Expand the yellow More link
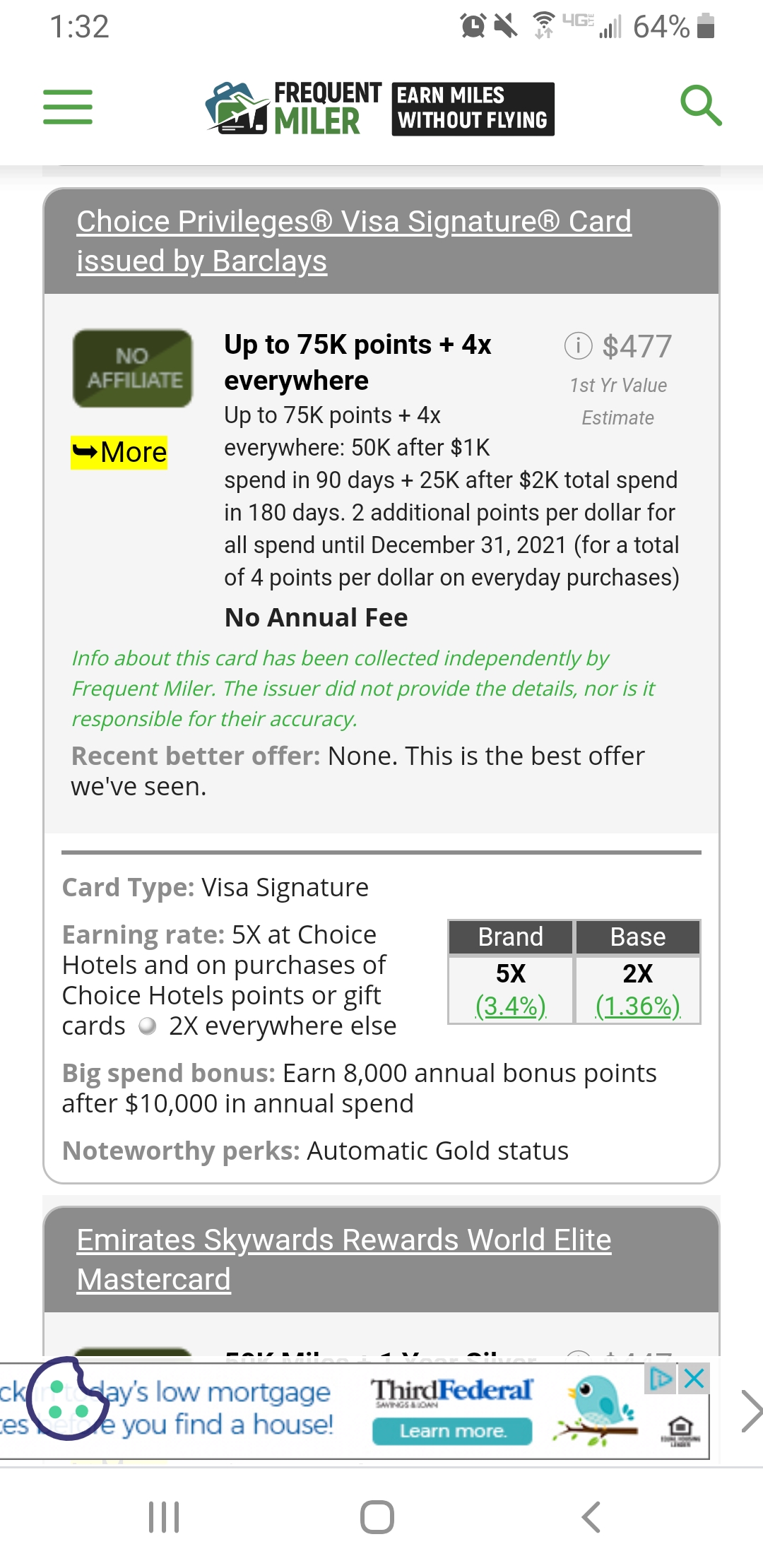The height and width of the screenshot is (1568, 763). click(119, 452)
